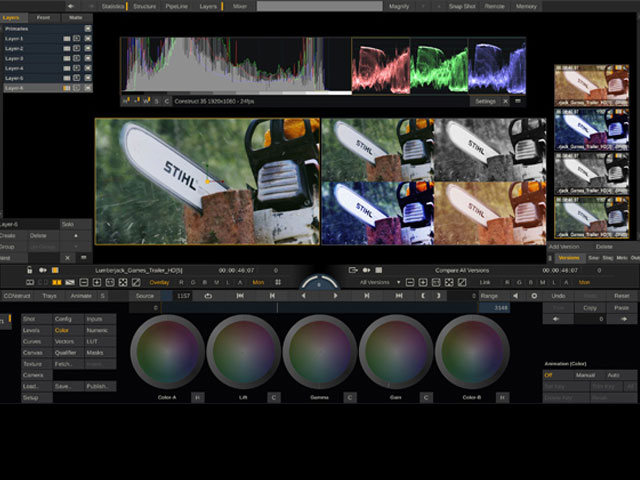Click the fit-to-view icon in left viewer toolbar

click(123, 282)
